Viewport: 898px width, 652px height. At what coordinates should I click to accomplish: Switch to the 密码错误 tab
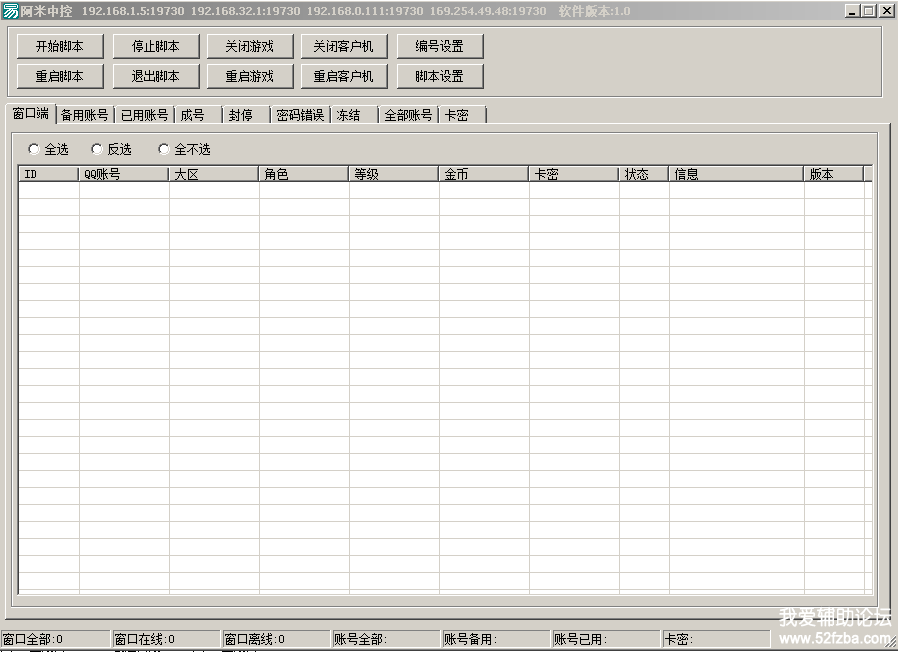(x=300, y=116)
